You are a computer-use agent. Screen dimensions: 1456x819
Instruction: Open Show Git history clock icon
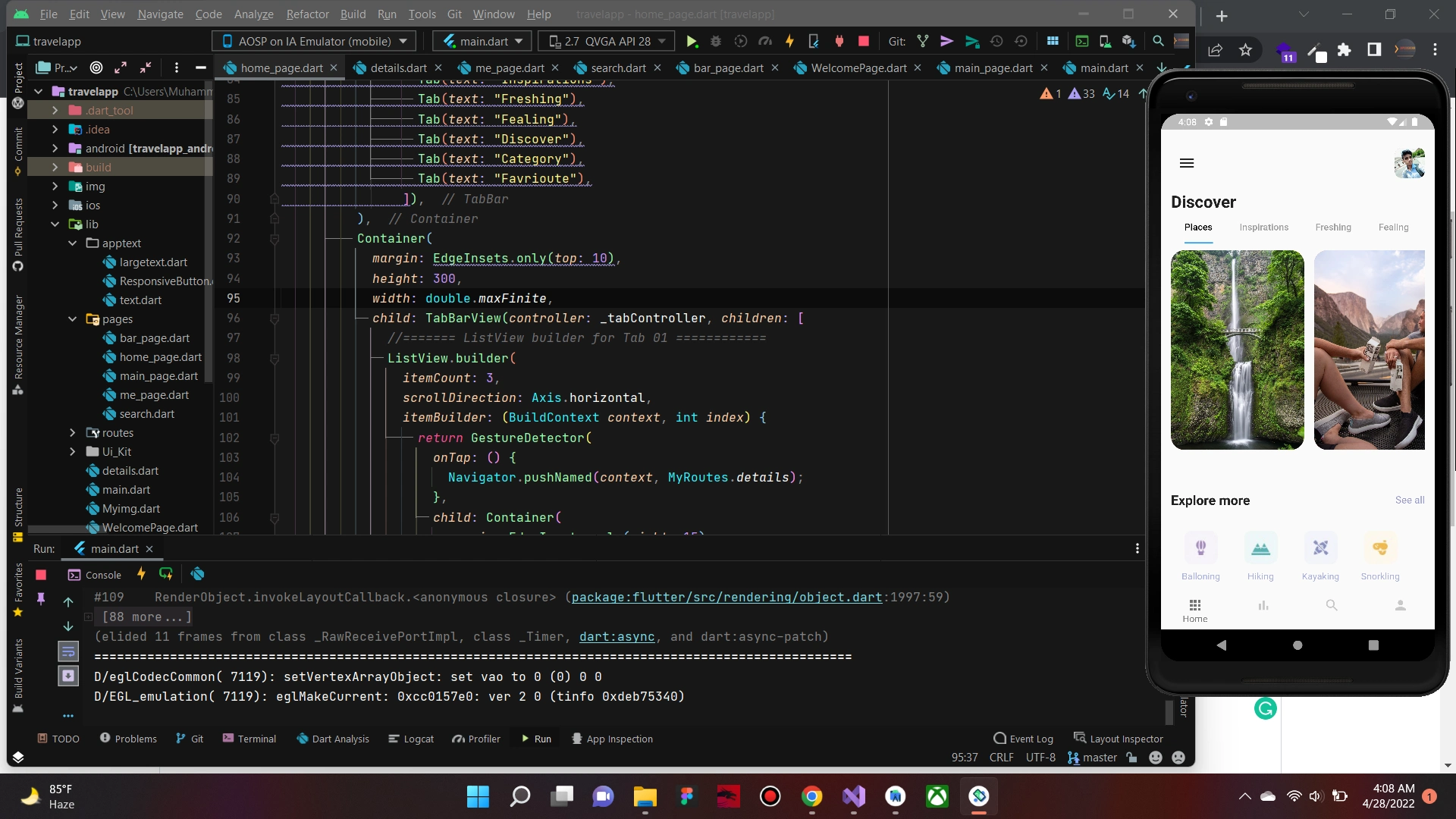996,42
